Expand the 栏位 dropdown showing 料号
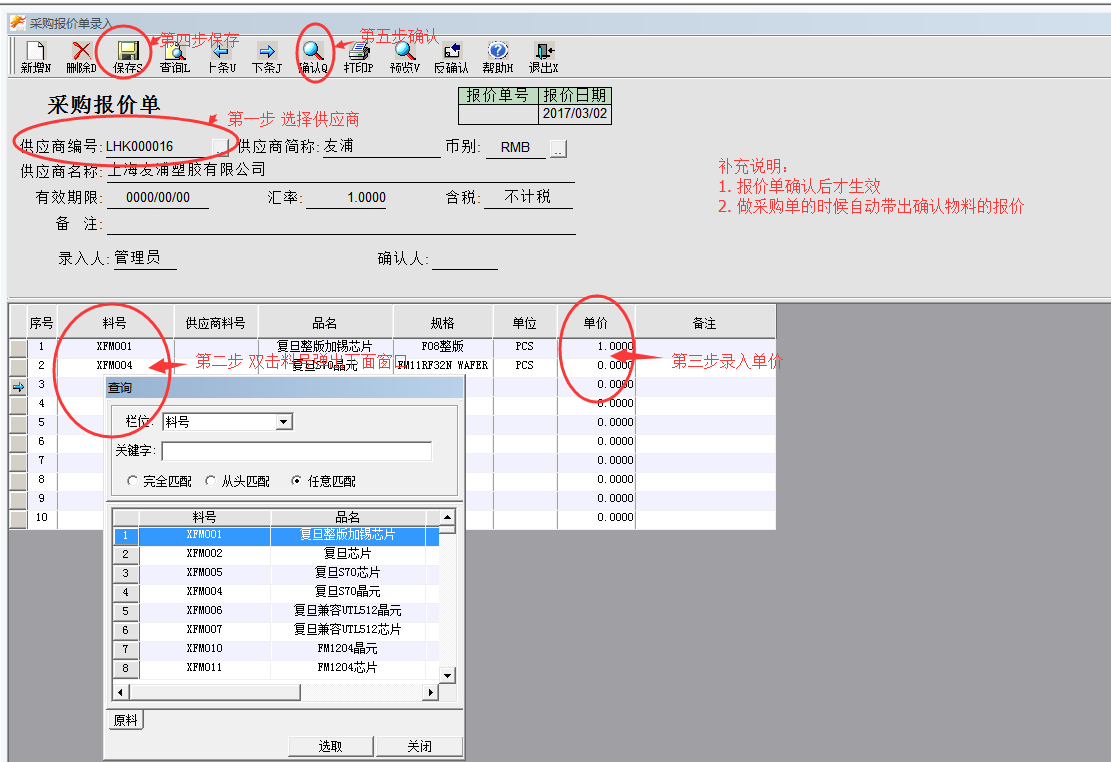The height and width of the screenshot is (762, 1111). tap(284, 422)
